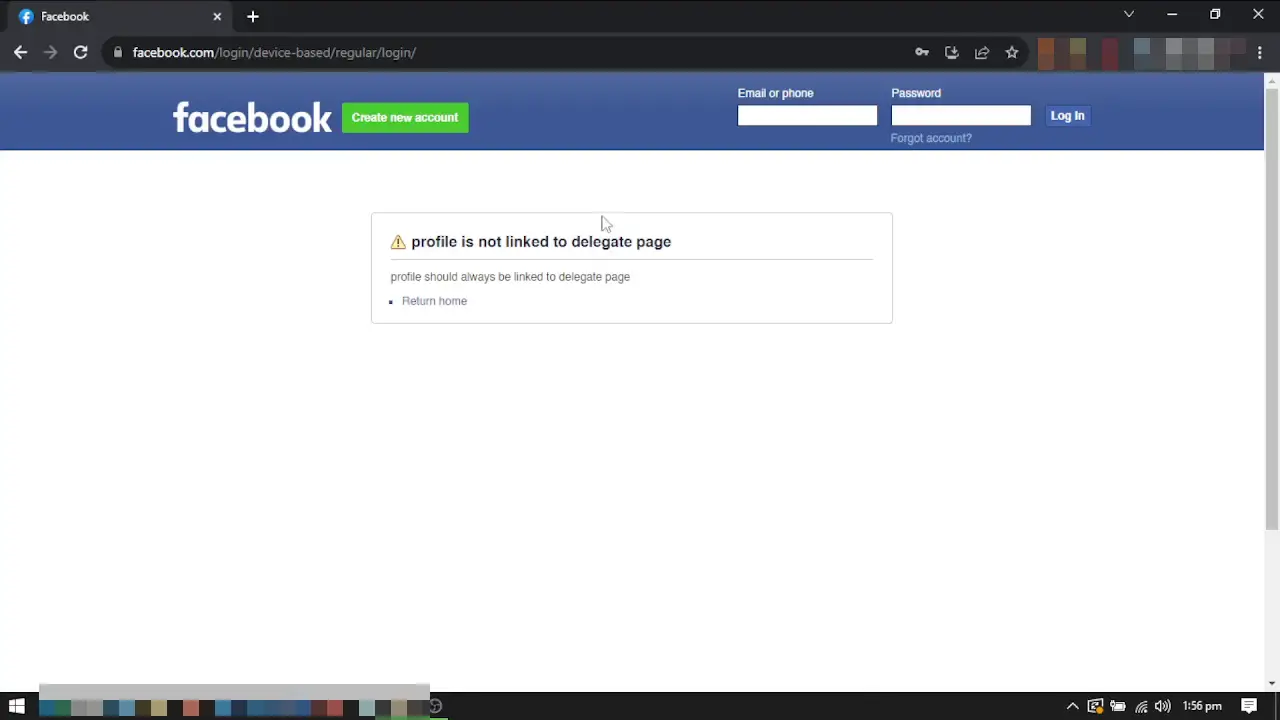Open a new tab with plus button

click(253, 16)
